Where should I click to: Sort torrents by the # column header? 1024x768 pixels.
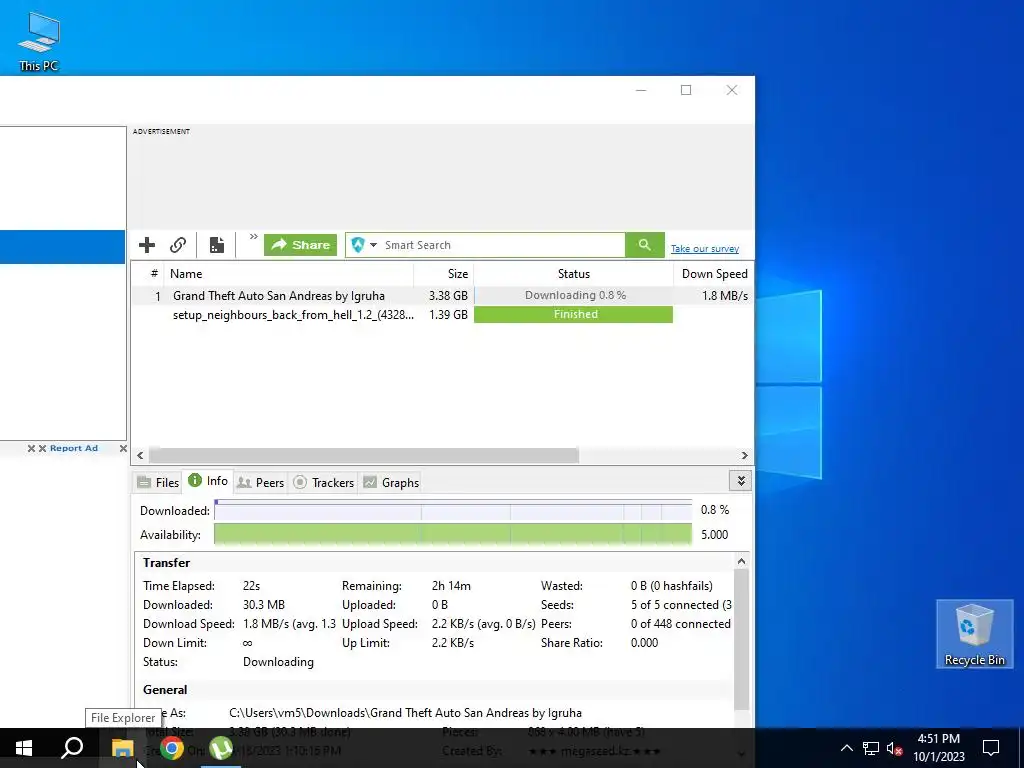[x=154, y=274]
